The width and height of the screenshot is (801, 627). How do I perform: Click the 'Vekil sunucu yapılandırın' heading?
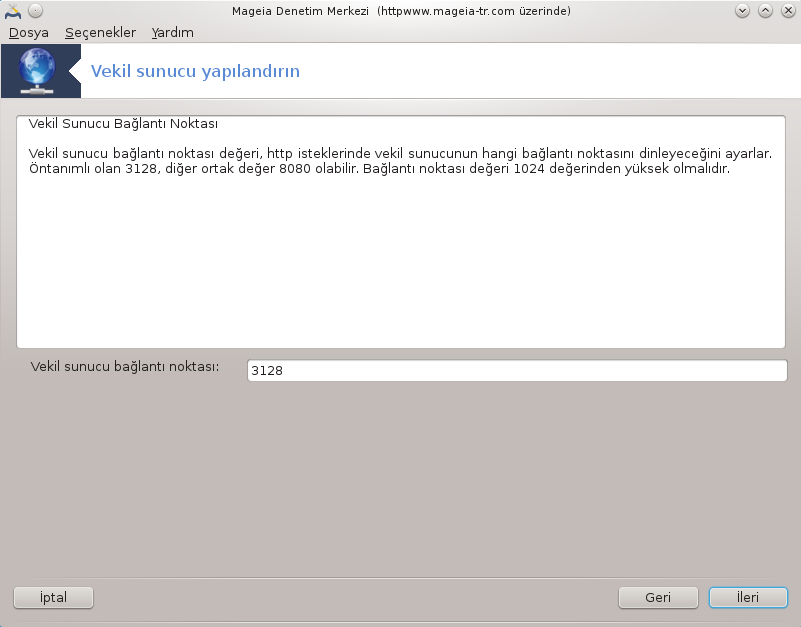click(x=195, y=71)
